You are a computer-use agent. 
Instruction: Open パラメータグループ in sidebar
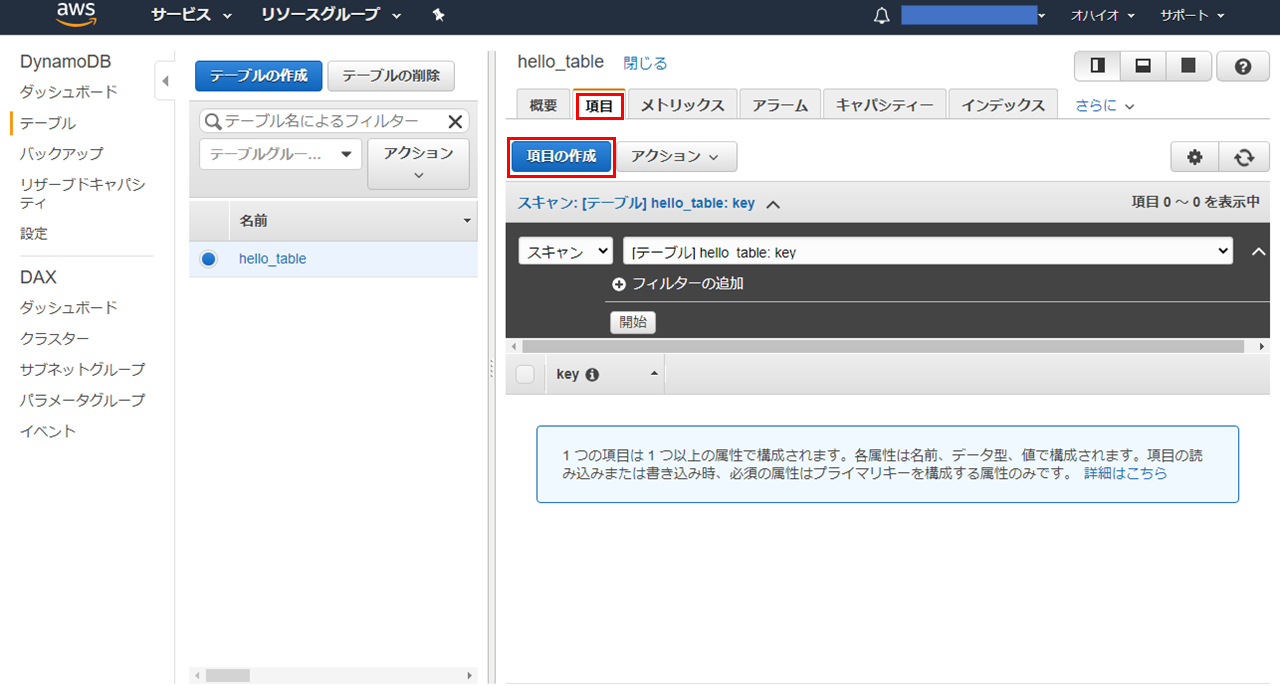(x=83, y=401)
